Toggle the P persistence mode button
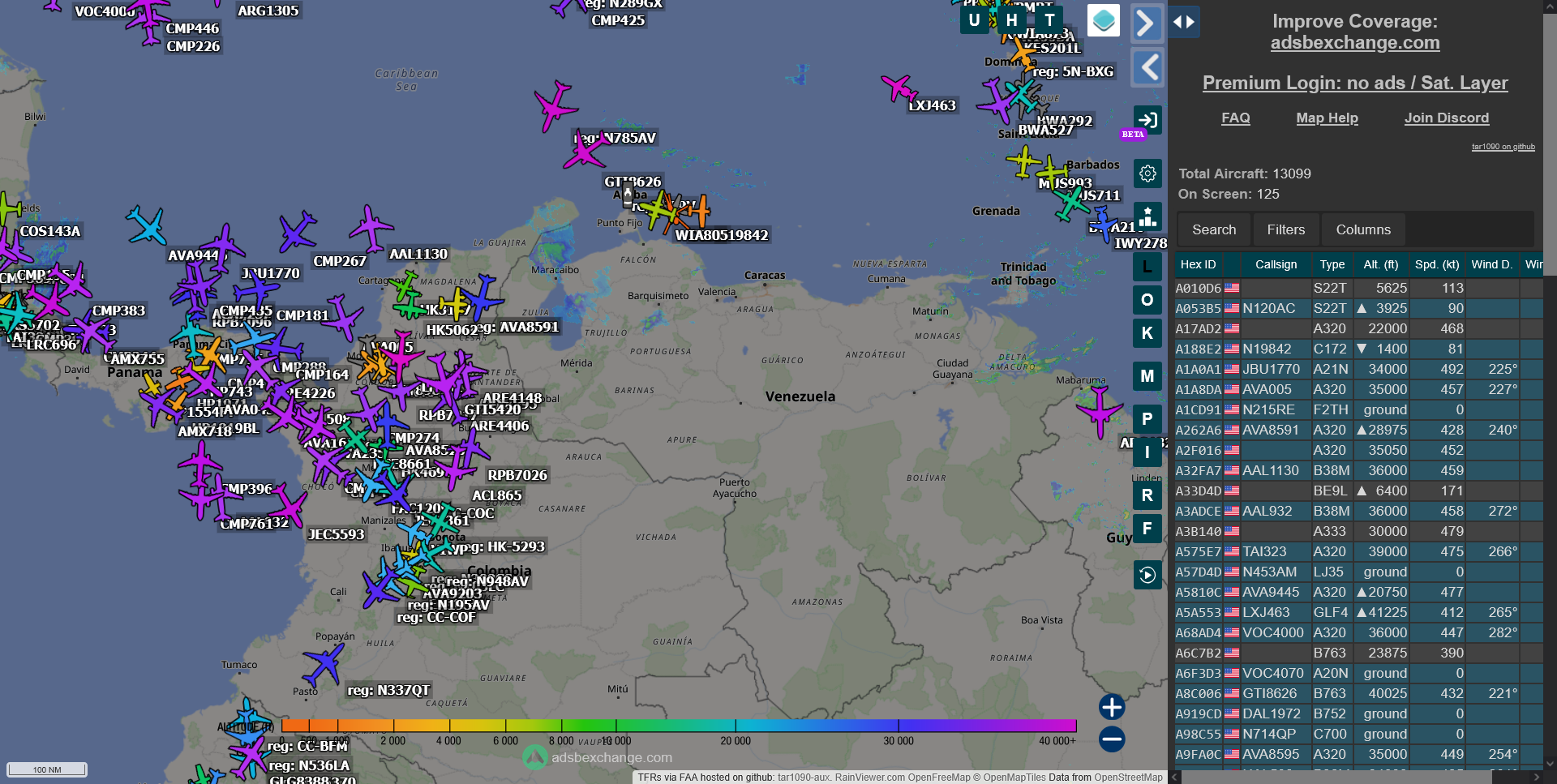Screen dimensions: 1557x784 pos(1147,419)
